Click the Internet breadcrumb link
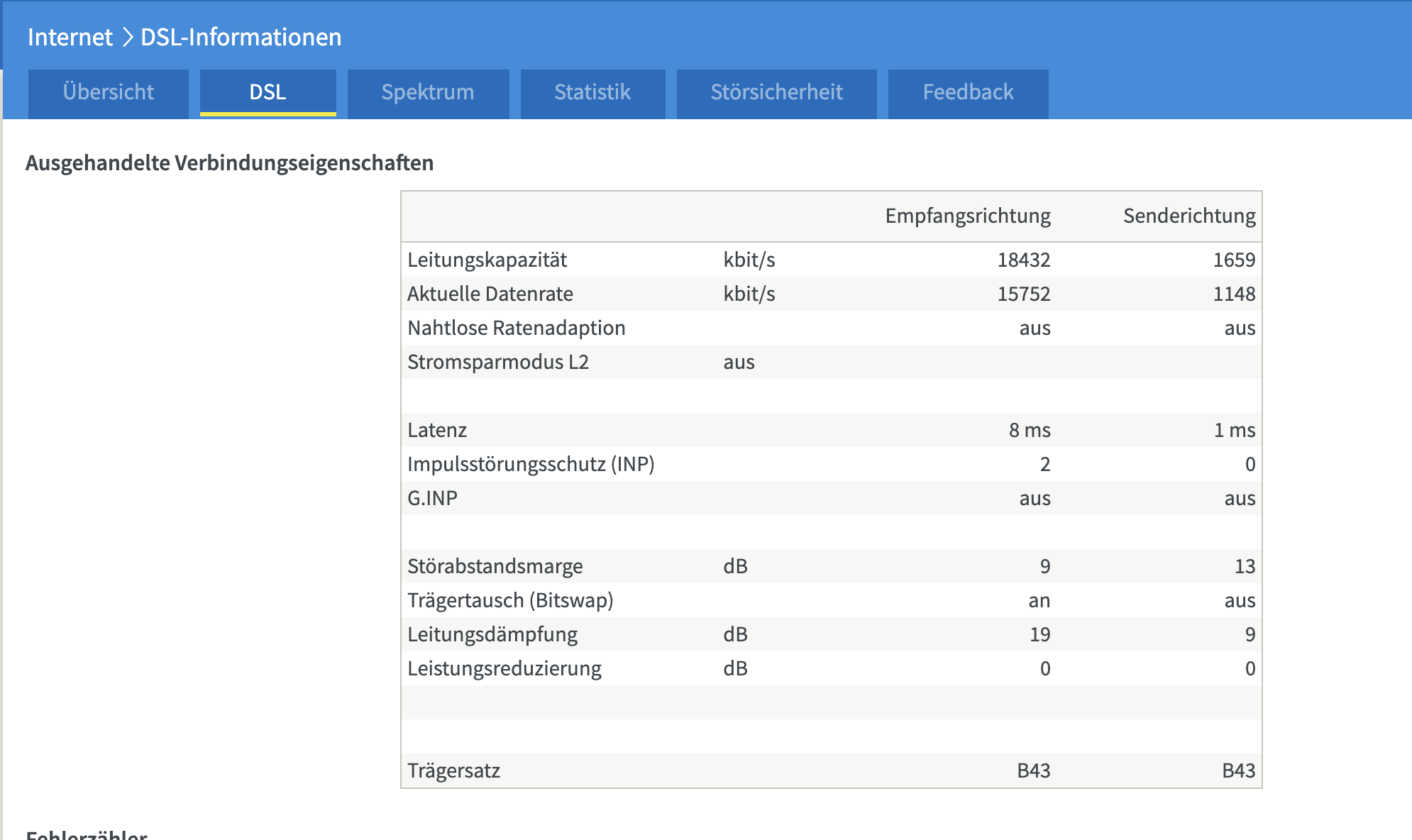Viewport: 1412px width, 840px height. tap(70, 37)
